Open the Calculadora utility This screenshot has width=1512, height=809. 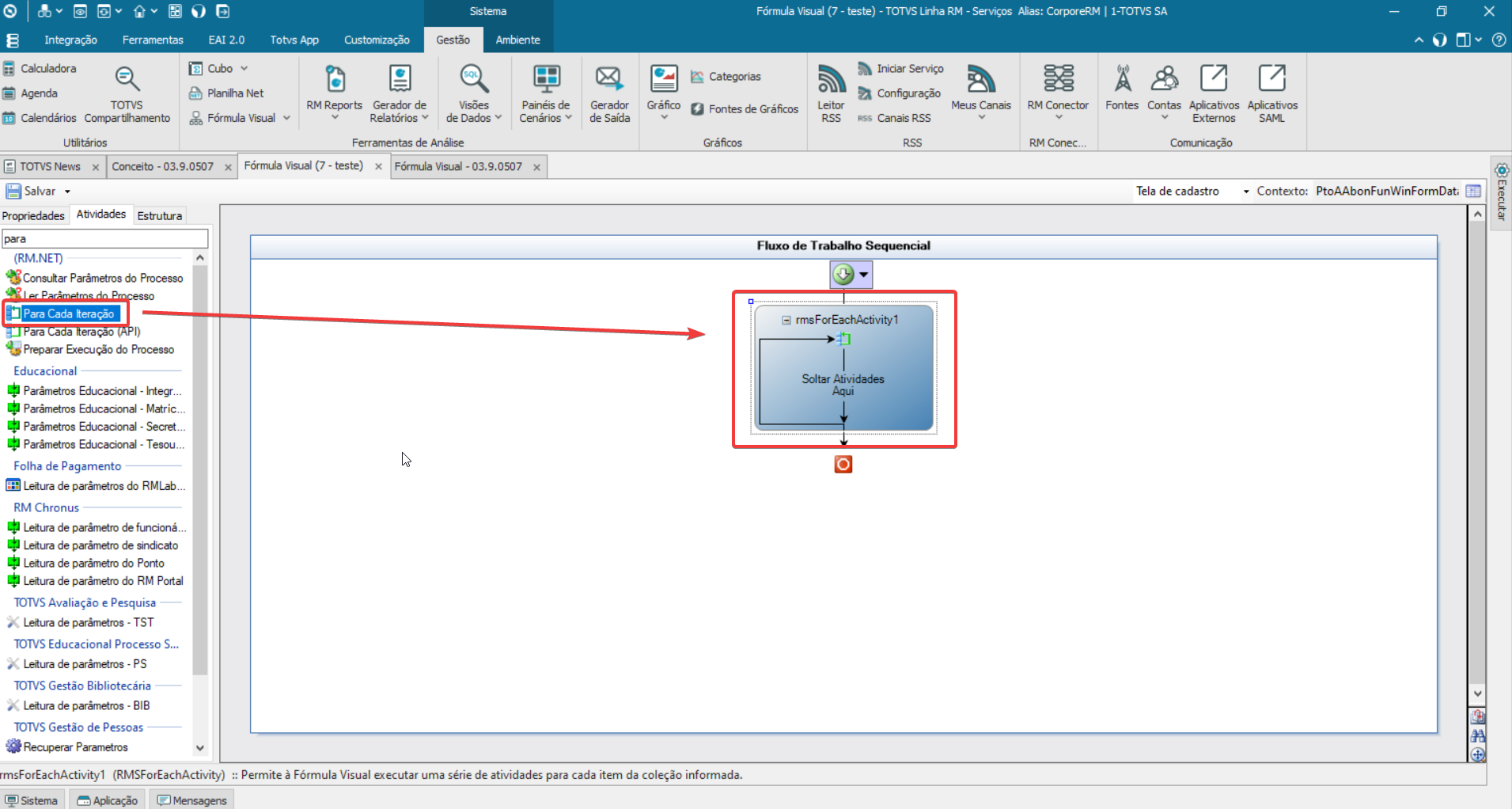[40, 69]
